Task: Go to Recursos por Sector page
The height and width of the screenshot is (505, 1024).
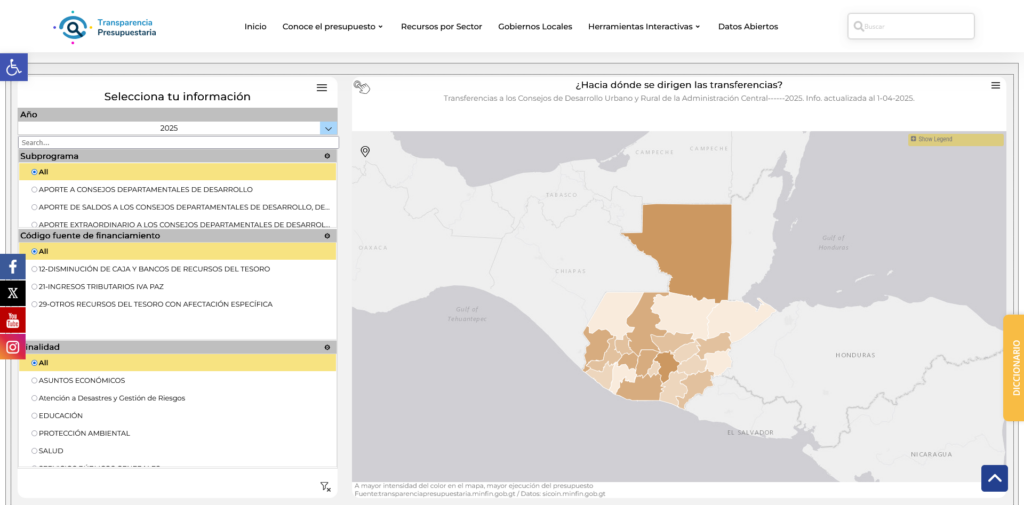Action: pos(441,27)
